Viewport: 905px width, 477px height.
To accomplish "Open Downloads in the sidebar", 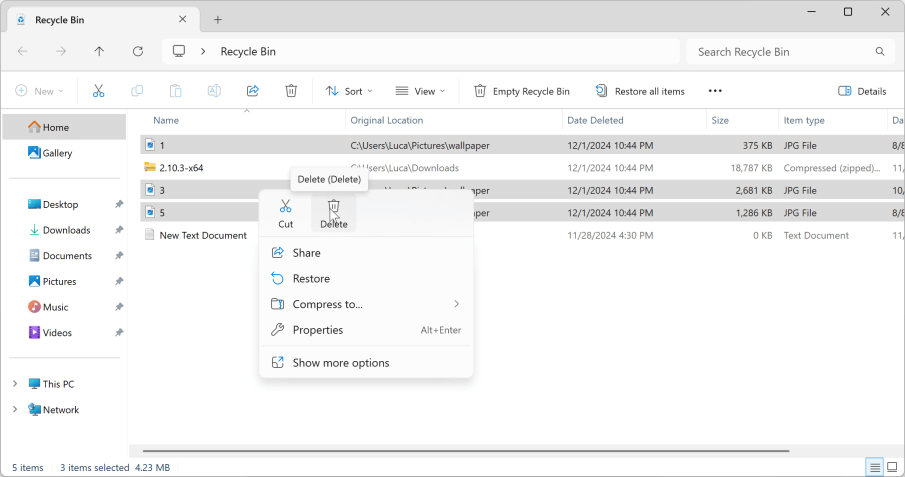I will coord(66,230).
